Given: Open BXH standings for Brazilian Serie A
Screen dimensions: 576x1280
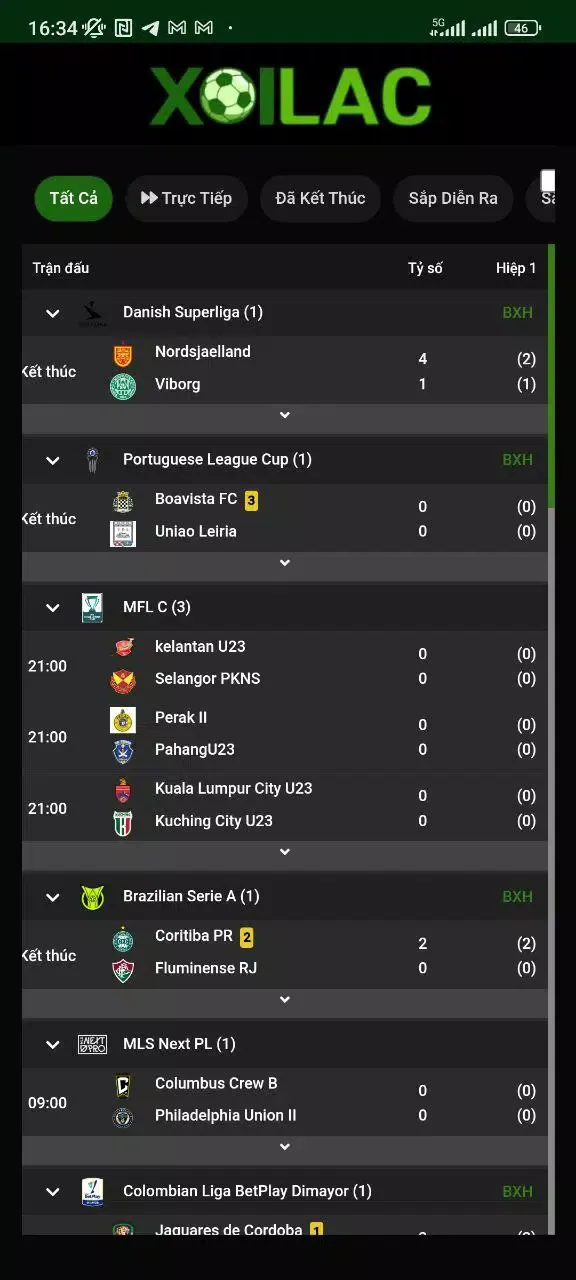Looking at the screenshot, I should click(x=517, y=897).
